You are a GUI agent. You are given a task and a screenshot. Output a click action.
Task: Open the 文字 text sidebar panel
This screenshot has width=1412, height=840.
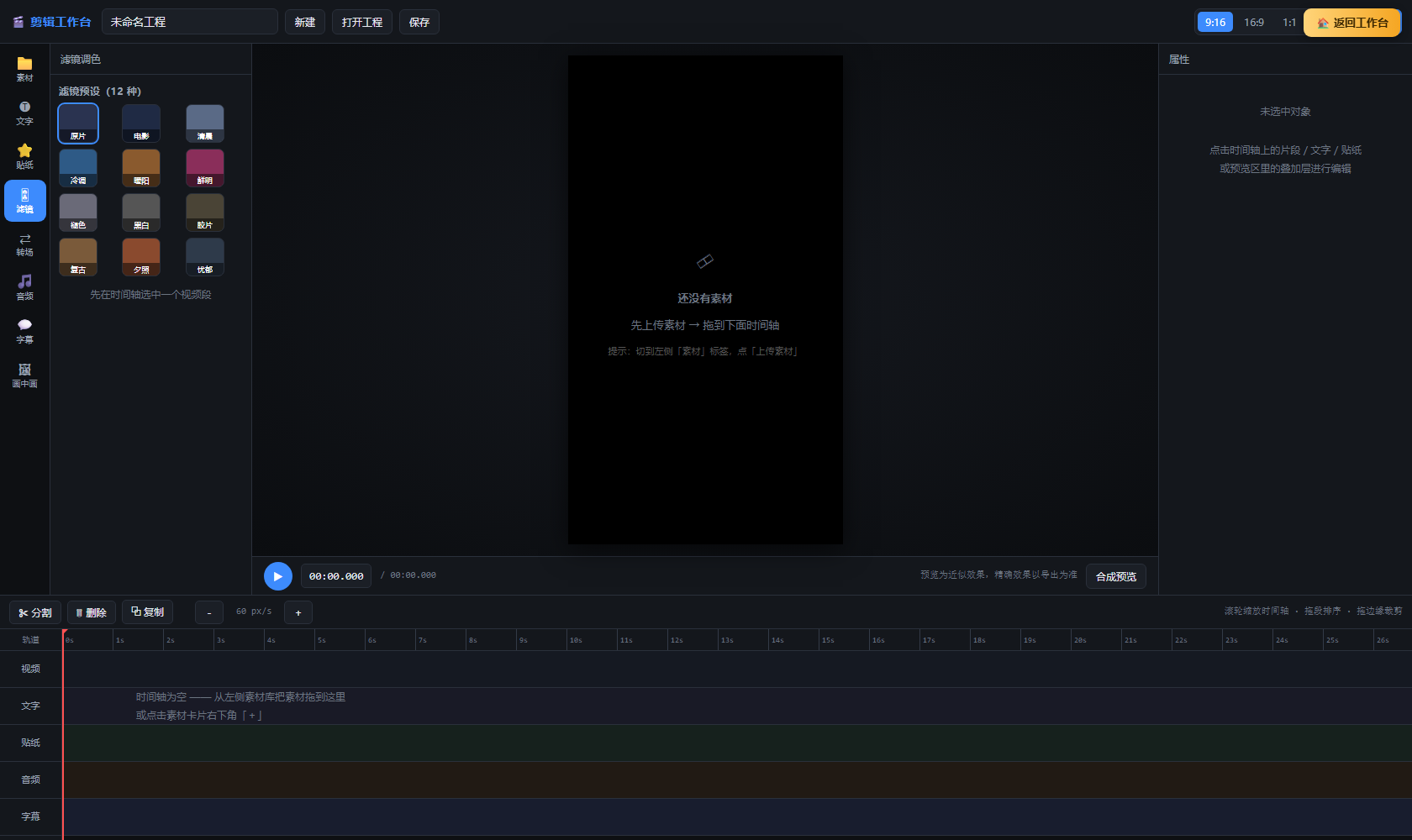point(24,113)
